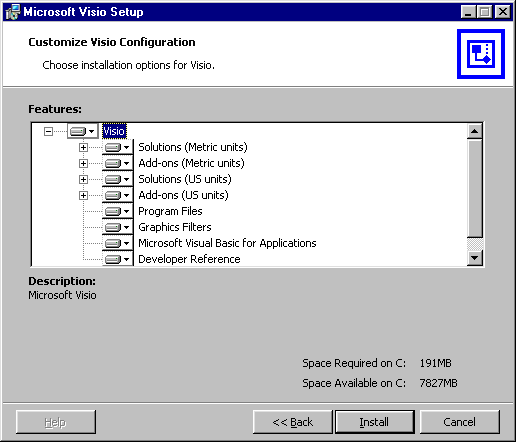Screen dimensions: 516x442
Task: Go back with the << Back button
Action: tap(292, 422)
